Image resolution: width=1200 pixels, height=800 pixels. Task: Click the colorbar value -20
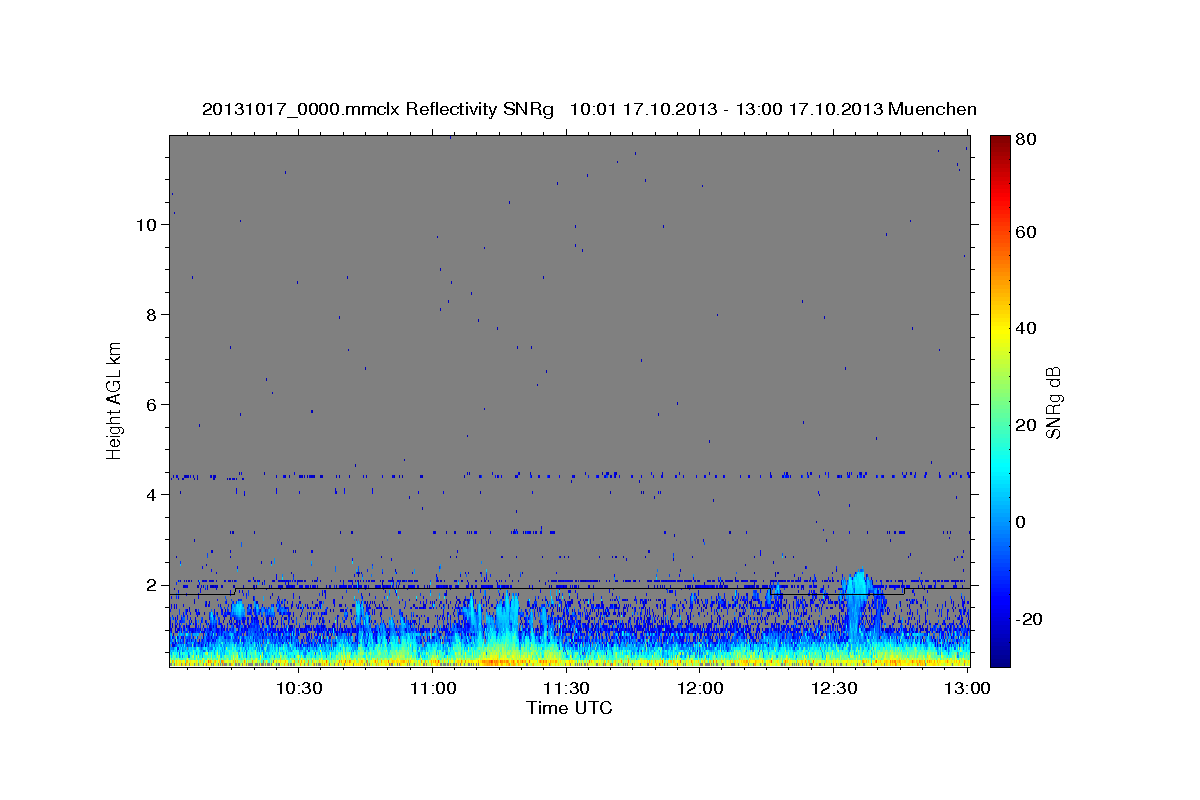(1030, 619)
